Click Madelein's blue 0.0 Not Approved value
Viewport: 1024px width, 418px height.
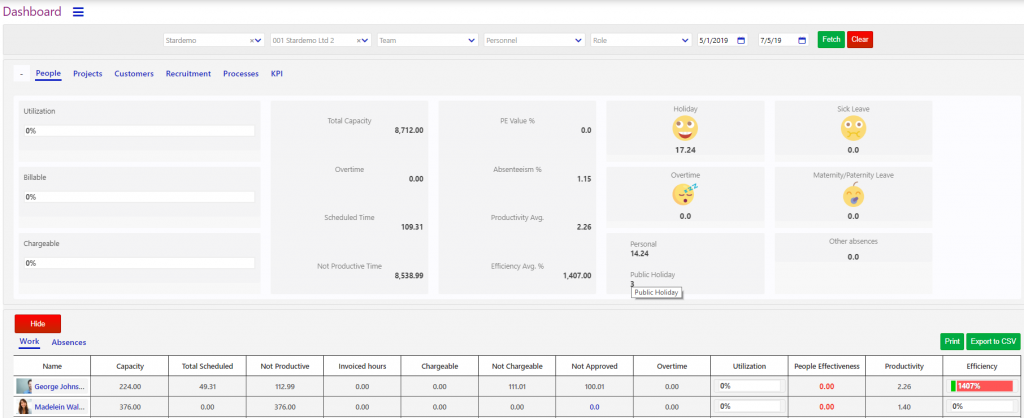(594, 406)
